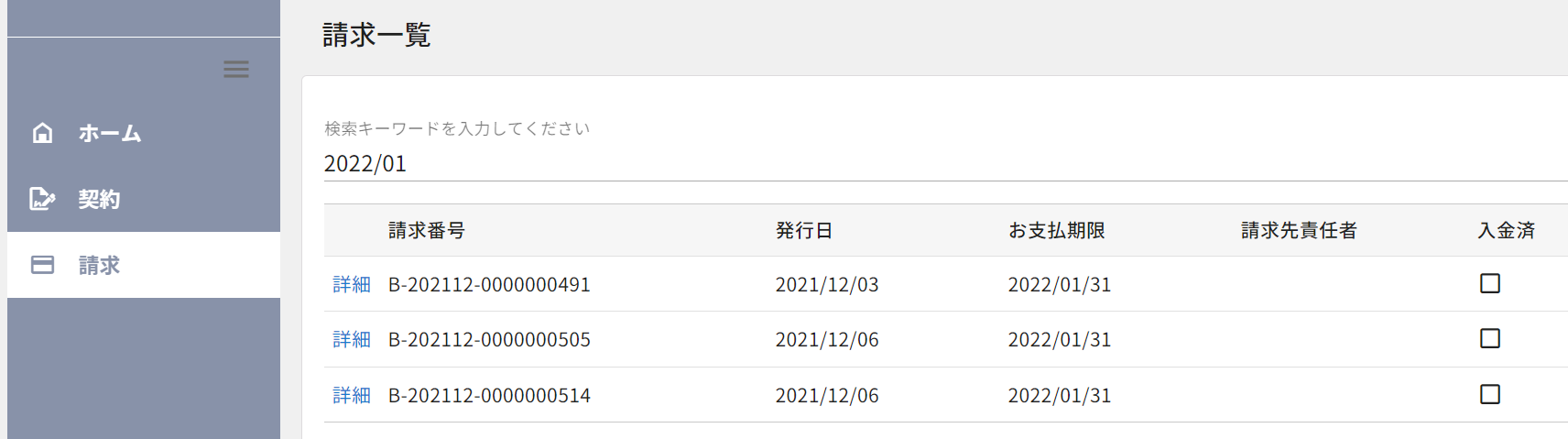1568x439 pixels.
Task: Click the 請求一覧 page heading
Action: pyautogui.click(x=376, y=36)
